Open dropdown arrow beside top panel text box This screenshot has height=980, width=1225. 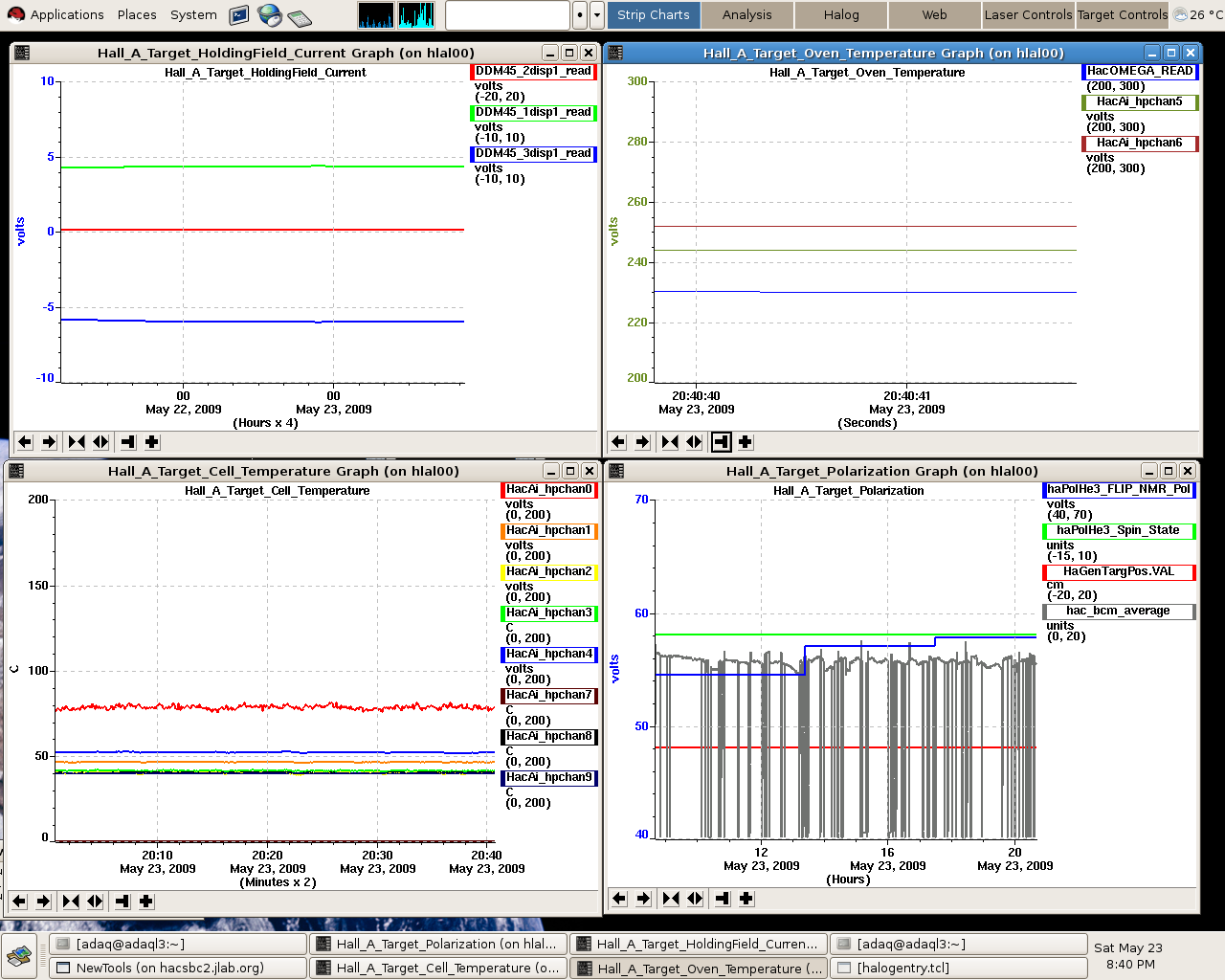[x=597, y=15]
